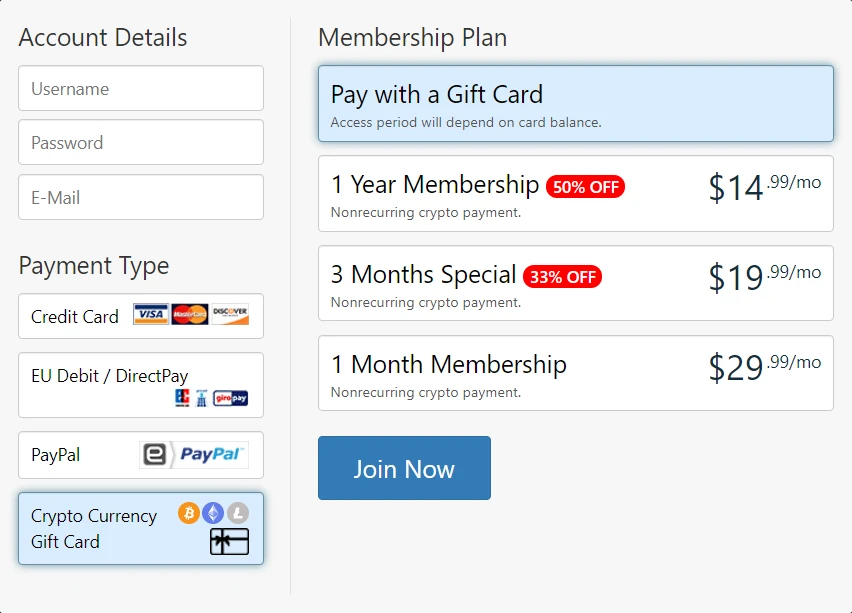Screen dimensions: 852x613
Task: Click the MasterCard logo
Action: 190,315
